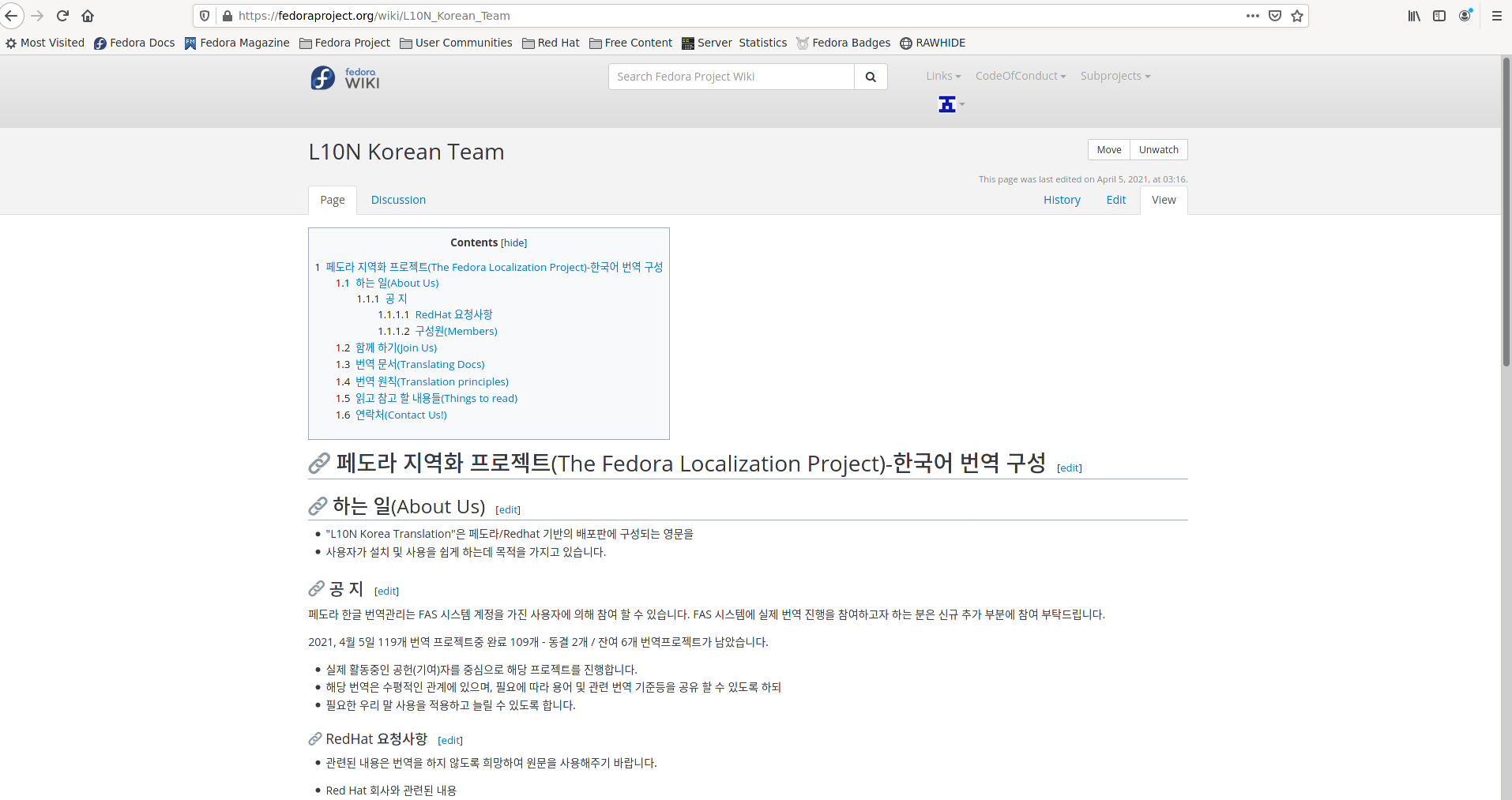Select the View tab
The height and width of the screenshot is (800, 1512).
pyautogui.click(x=1164, y=200)
